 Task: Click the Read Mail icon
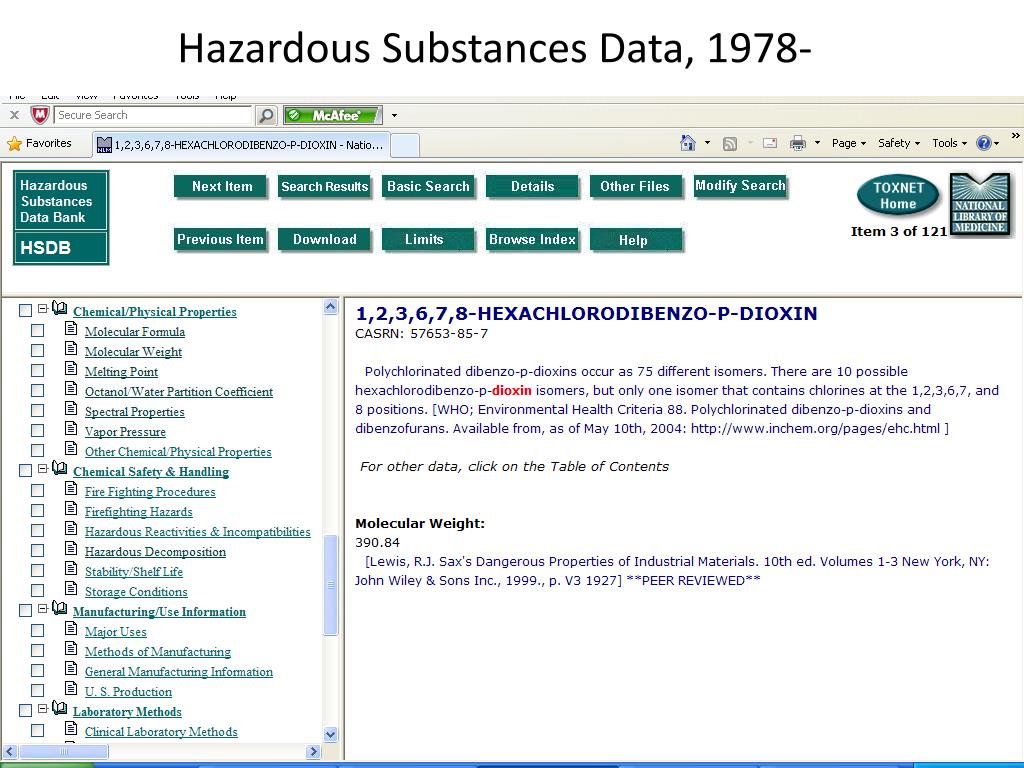click(768, 143)
